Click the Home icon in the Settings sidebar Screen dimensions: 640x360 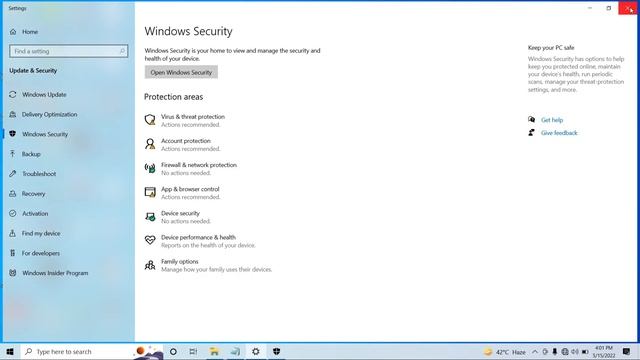(x=13, y=32)
